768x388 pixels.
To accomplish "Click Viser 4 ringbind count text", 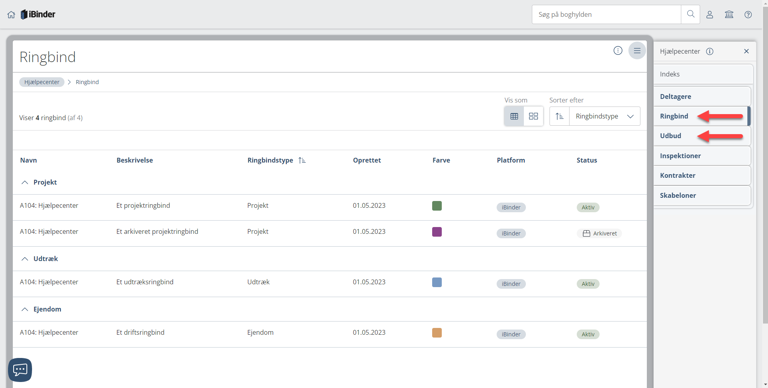I will [x=51, y=118].
